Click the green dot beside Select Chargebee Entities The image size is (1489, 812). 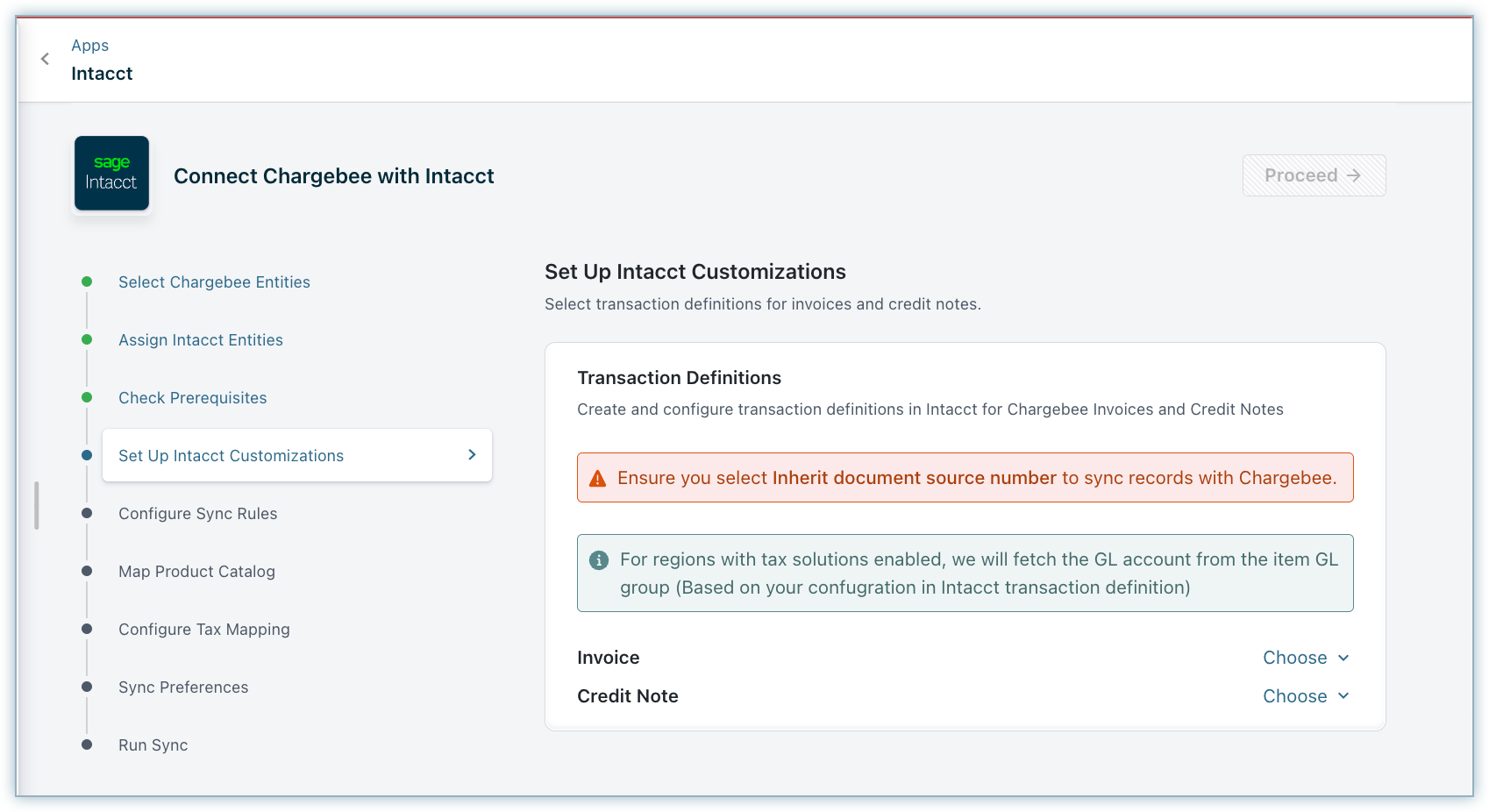pyautogui.click(x=87, y=281)
